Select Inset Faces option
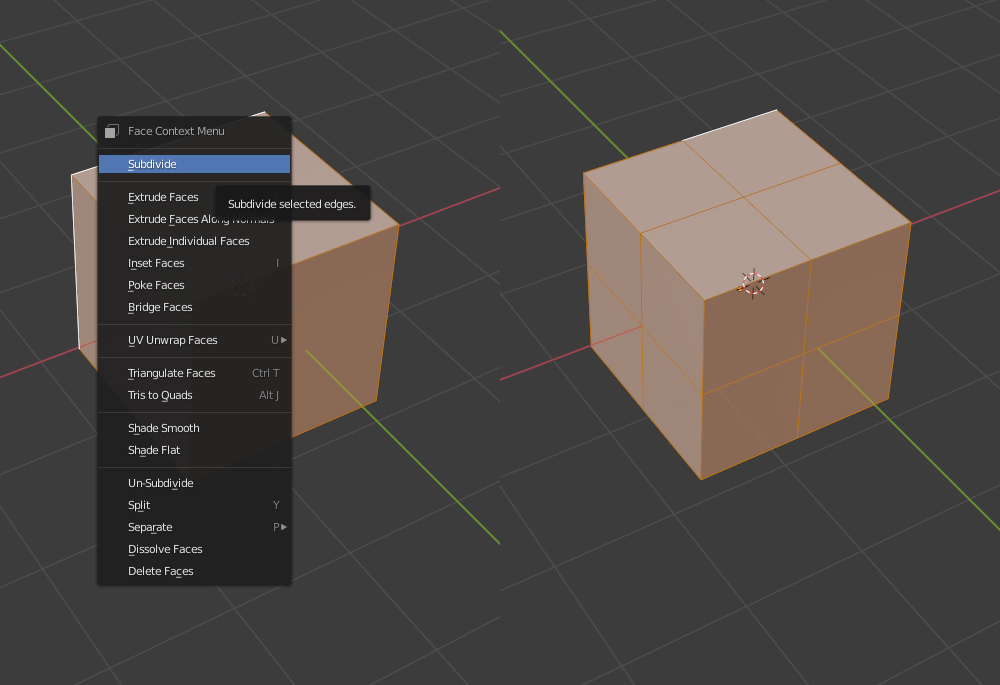The width and height of the screenshot is (1000, 685). coord(195,263)
